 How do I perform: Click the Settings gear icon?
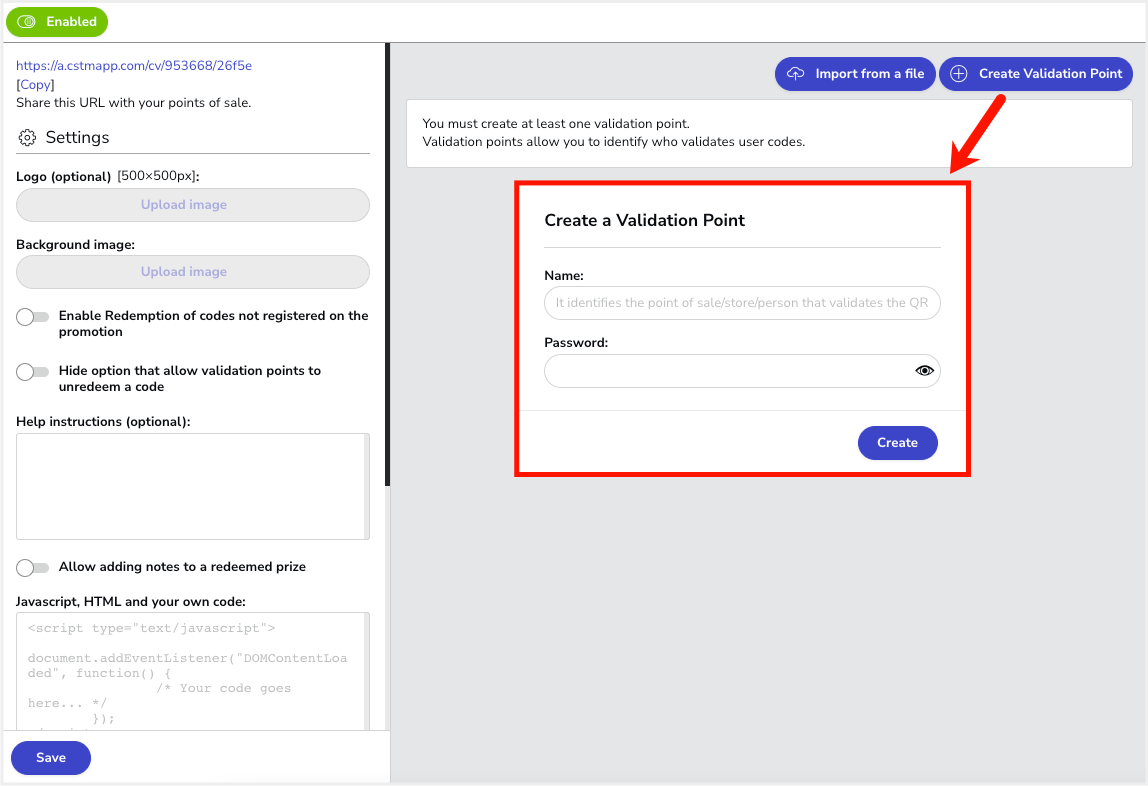point(28,137)
